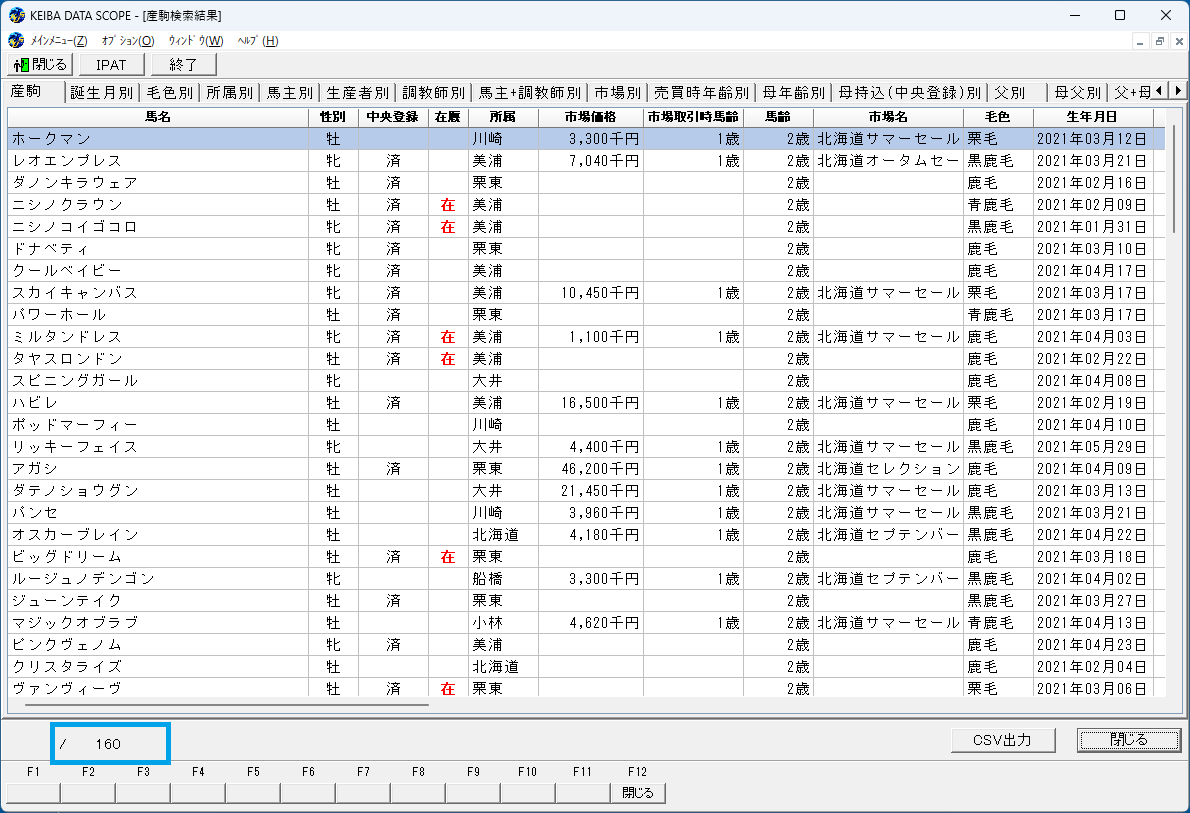Switch to the 母持込(中央登録)別 tab
1190x813 pixels.
[909, 93]
